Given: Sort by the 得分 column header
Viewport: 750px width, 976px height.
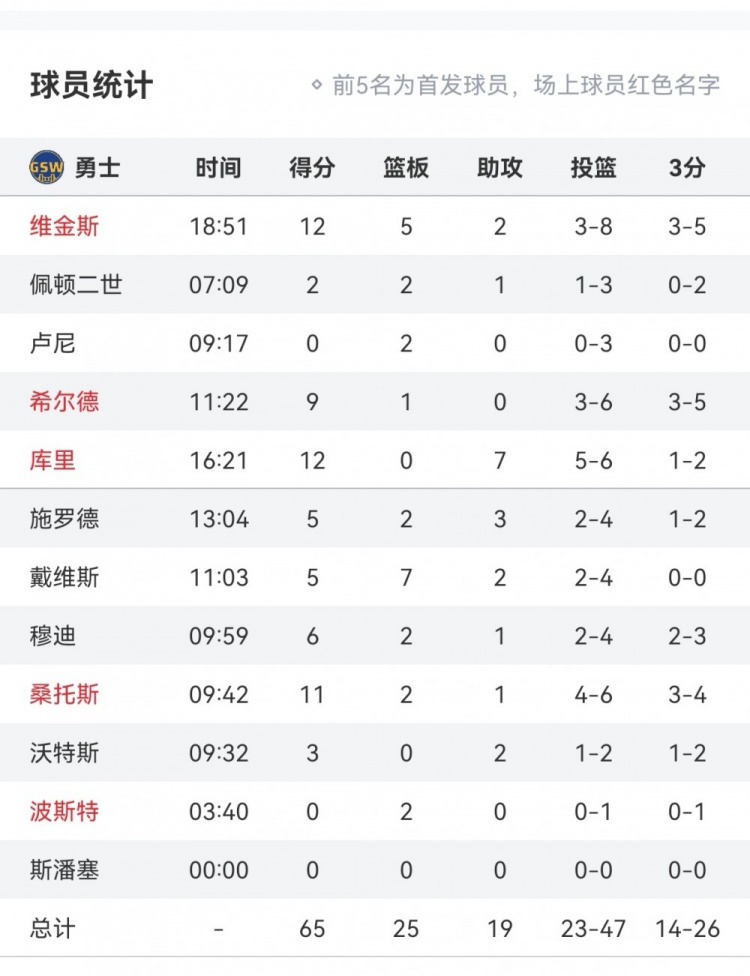Looking at the screenshot, I should pos(312,168).
